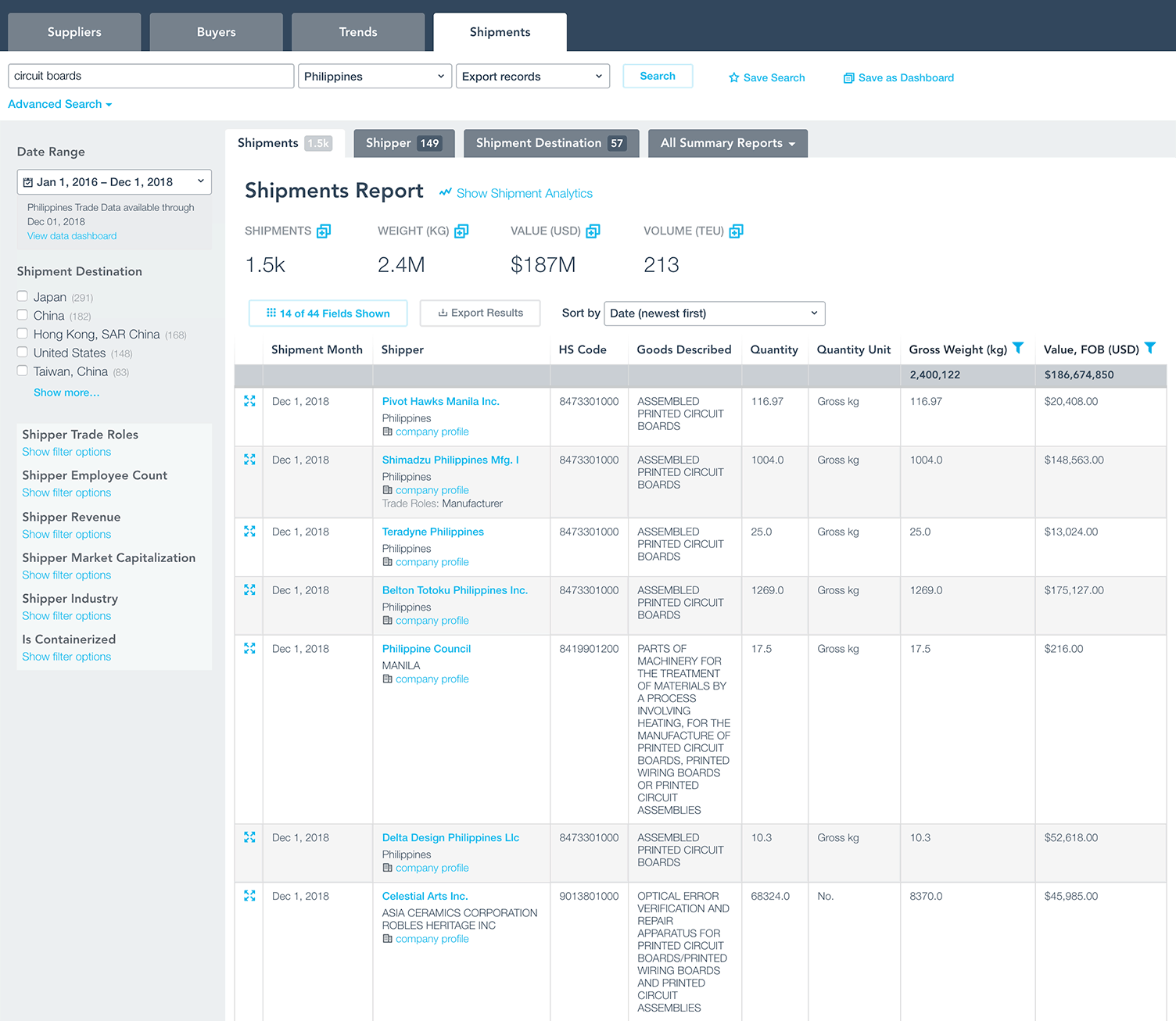
Task: Show filter options for Shipper Revenue
Action: tap(66, 534)
